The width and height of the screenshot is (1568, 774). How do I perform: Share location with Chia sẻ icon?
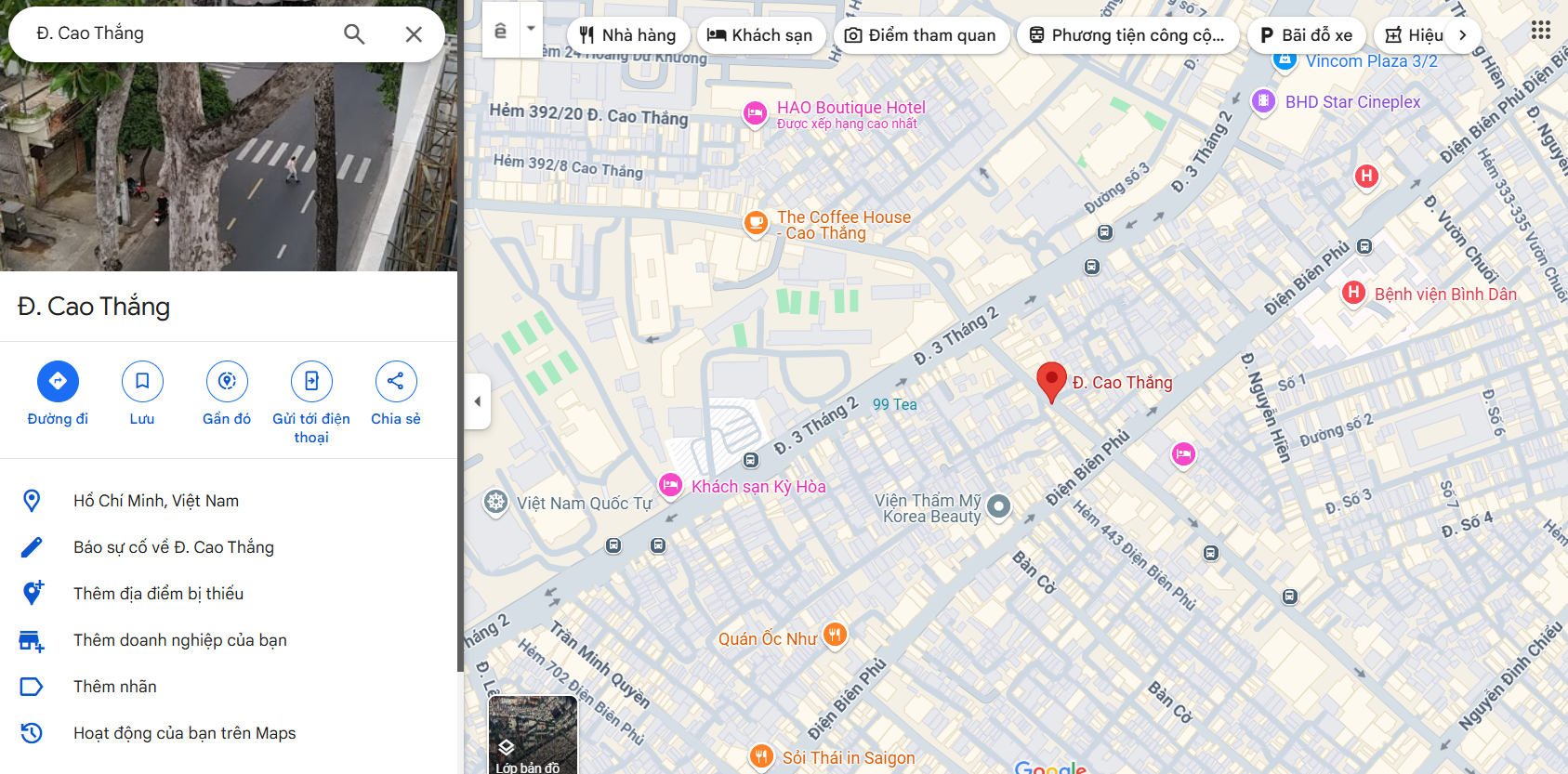point(396,381)
